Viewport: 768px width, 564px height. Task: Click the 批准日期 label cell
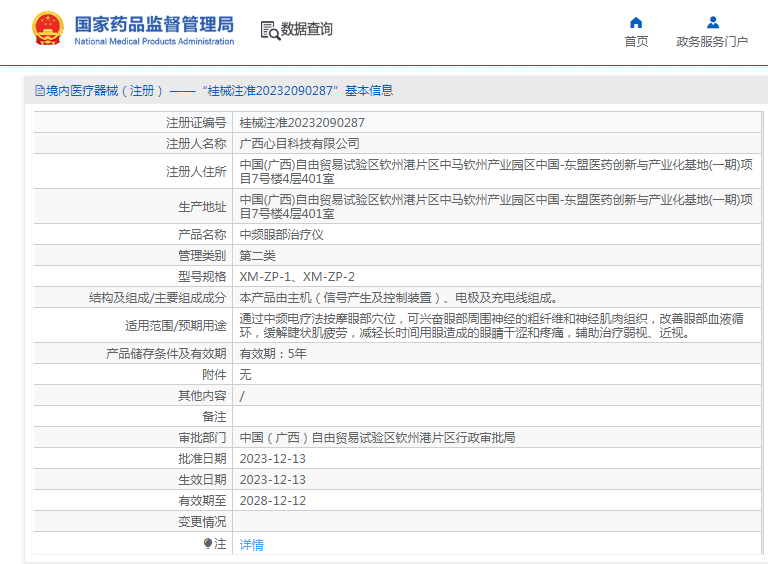tap(202, 459)
